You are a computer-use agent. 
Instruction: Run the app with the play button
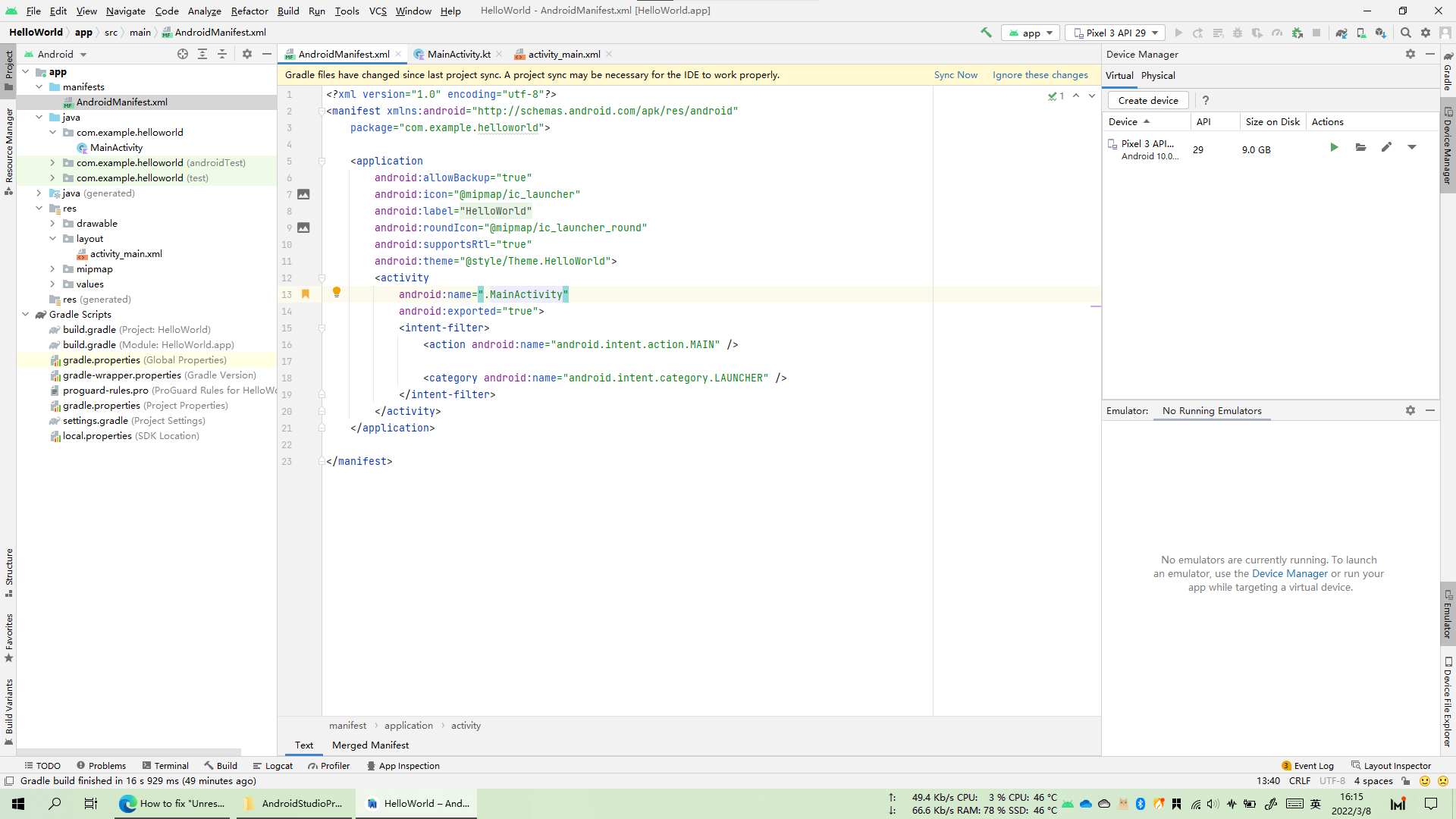tap(1178, 33)
